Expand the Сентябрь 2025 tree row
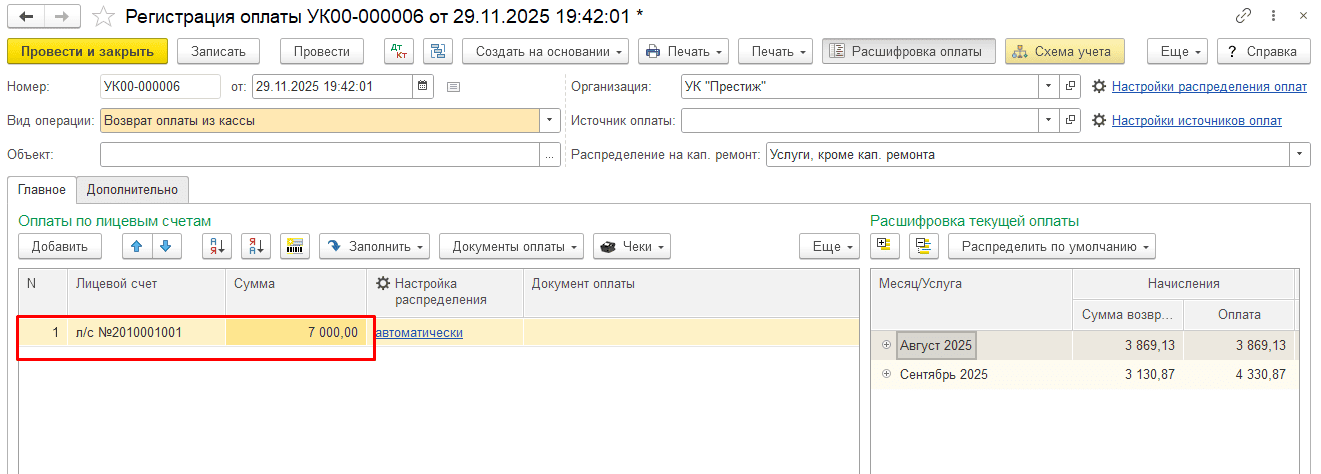 coord(886,374)
